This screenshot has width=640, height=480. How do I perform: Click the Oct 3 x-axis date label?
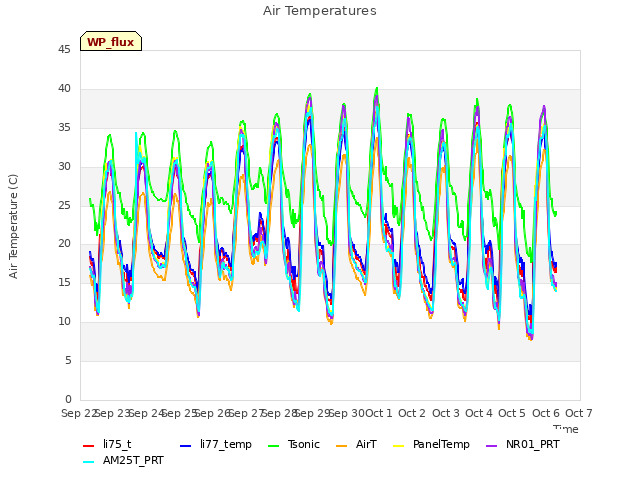click(x=446, y=413)
